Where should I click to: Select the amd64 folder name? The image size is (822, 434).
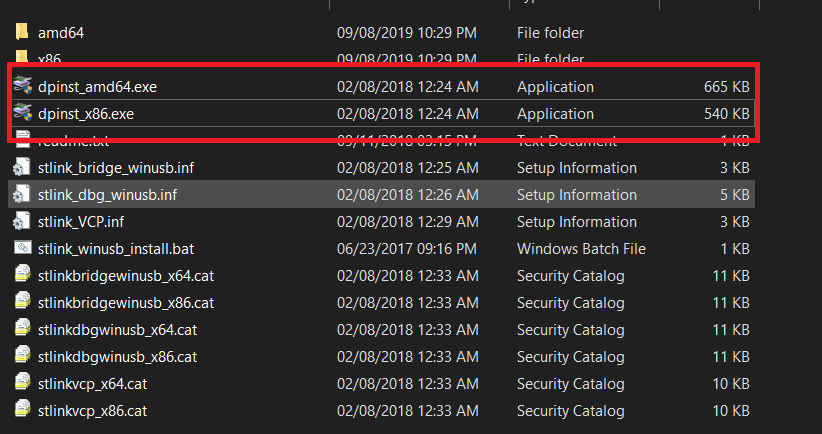click(x=61, y=33)
